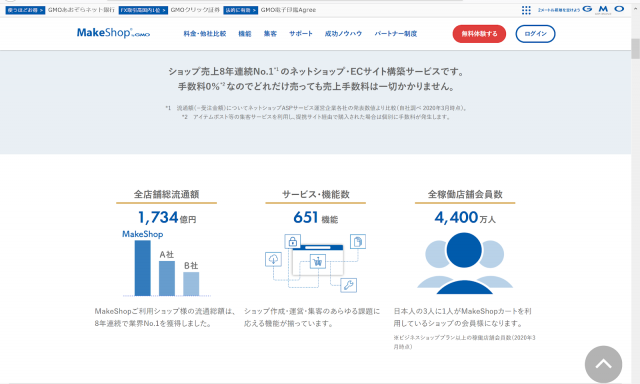The height and width of the screenshot is (384, 640).
Task: Click the red 無料体験する button
Action: (479, 34)
